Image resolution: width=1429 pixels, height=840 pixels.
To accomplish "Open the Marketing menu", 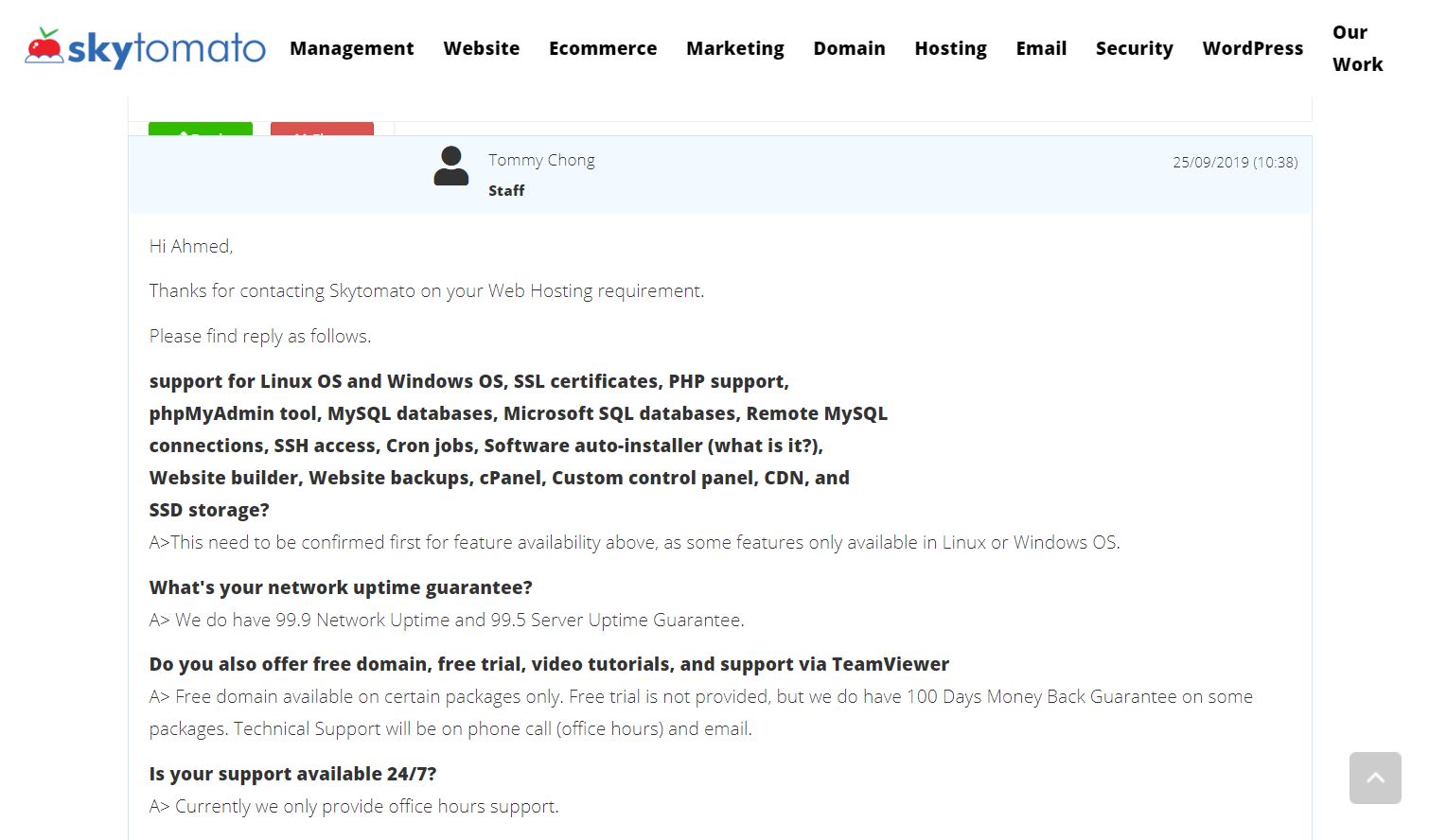I will click(735, 48).
